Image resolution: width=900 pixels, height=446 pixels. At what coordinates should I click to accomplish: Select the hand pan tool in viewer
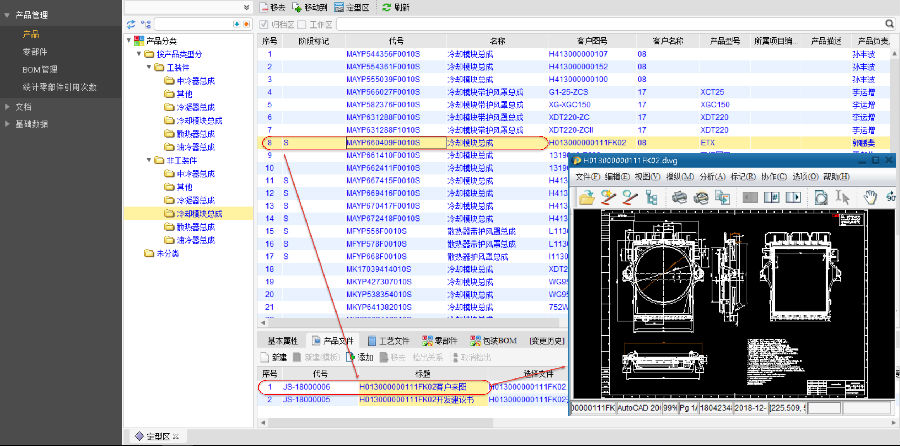[871, 197]
